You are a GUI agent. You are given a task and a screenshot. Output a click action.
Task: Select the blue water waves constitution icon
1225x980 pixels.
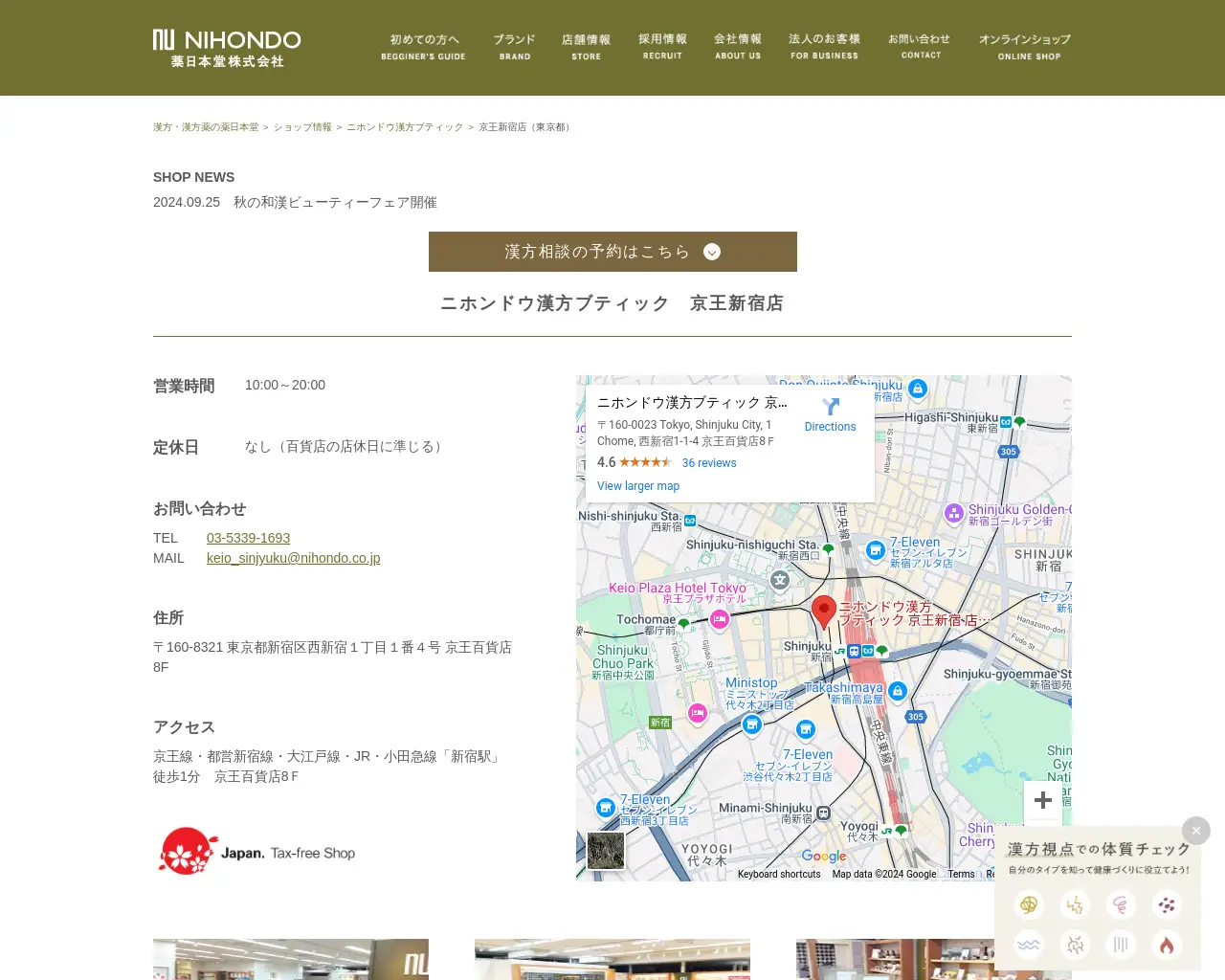pos(1029,945)
